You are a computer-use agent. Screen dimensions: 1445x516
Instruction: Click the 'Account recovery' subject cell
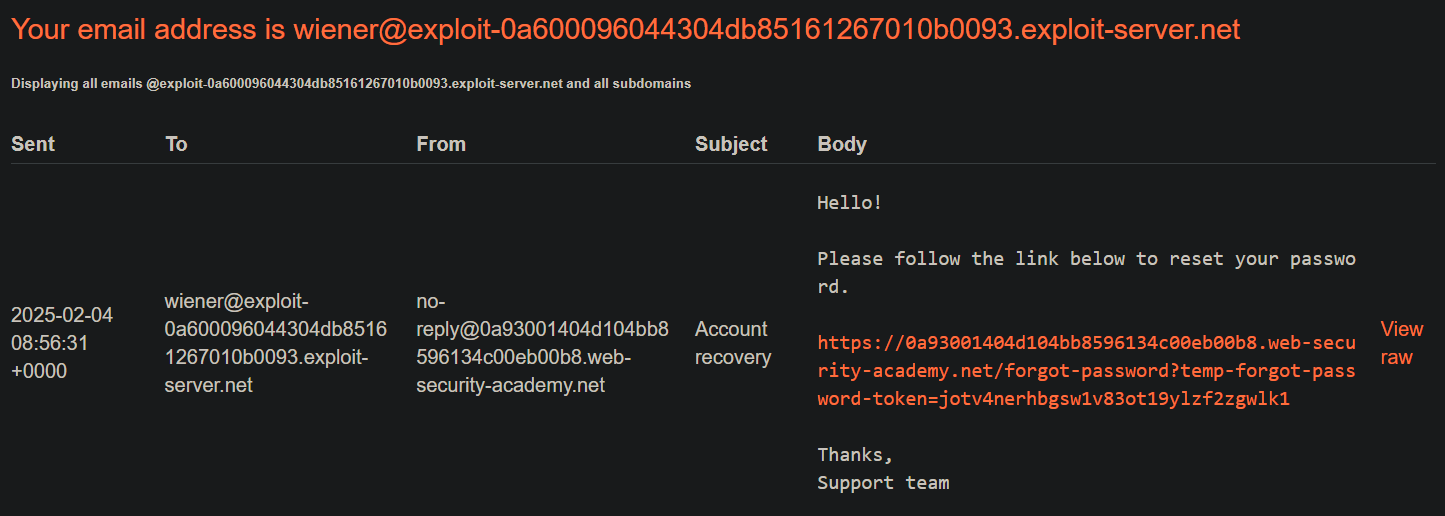click(732, 343)
